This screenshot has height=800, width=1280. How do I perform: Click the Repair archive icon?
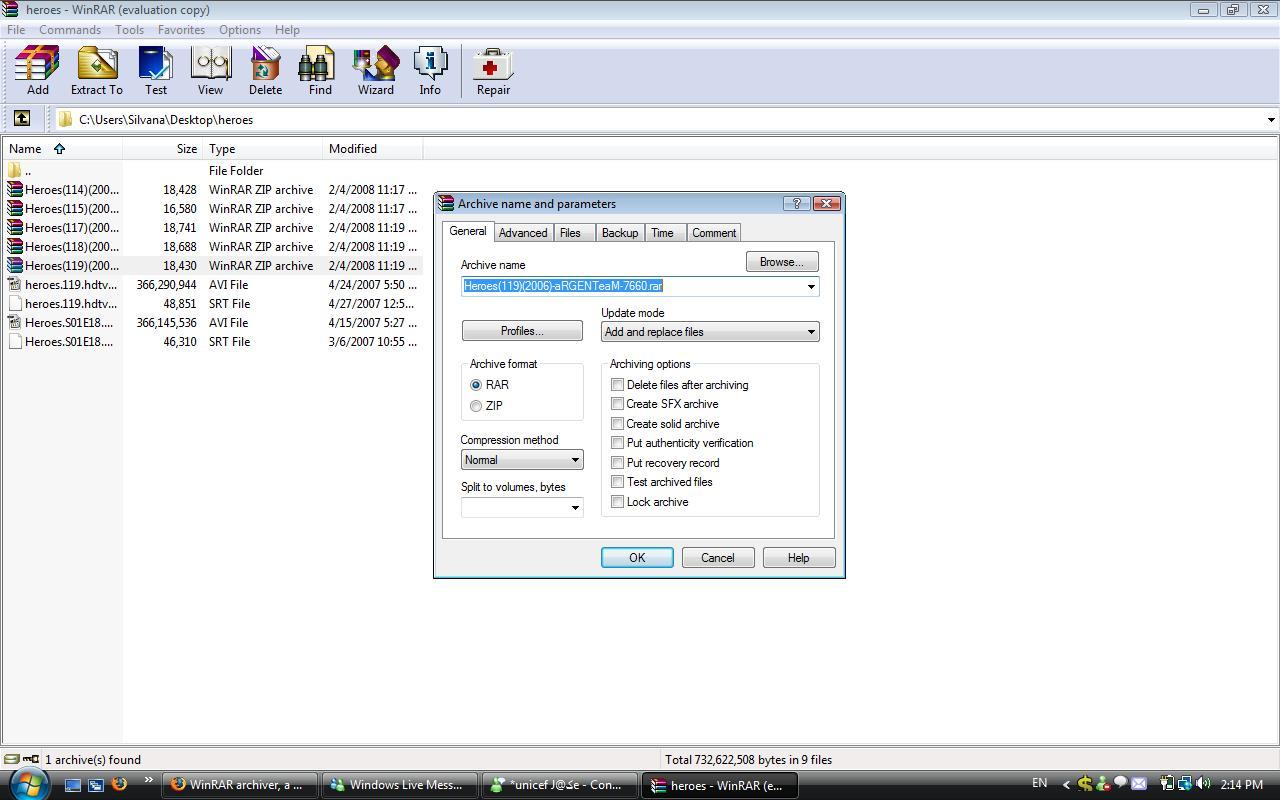(x=493, y=65)
